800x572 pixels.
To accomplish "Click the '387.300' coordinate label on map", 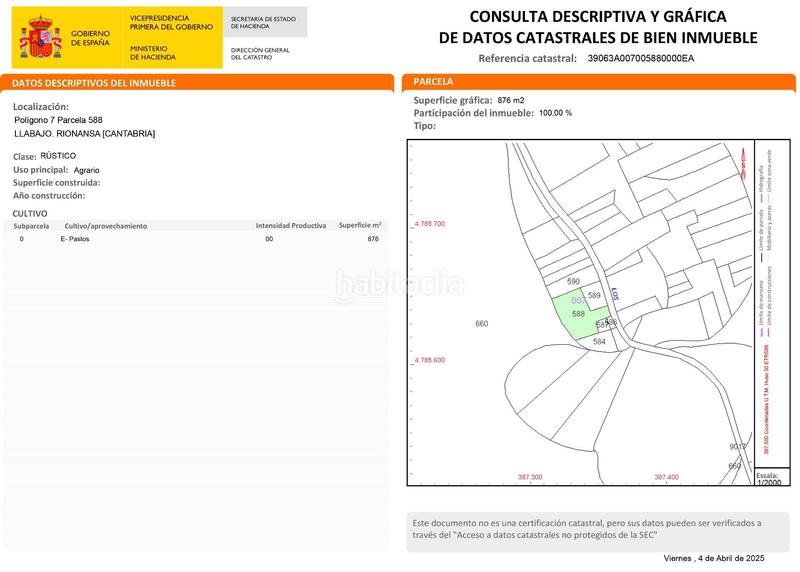I will pyautogui.click(x=530, y=477).
